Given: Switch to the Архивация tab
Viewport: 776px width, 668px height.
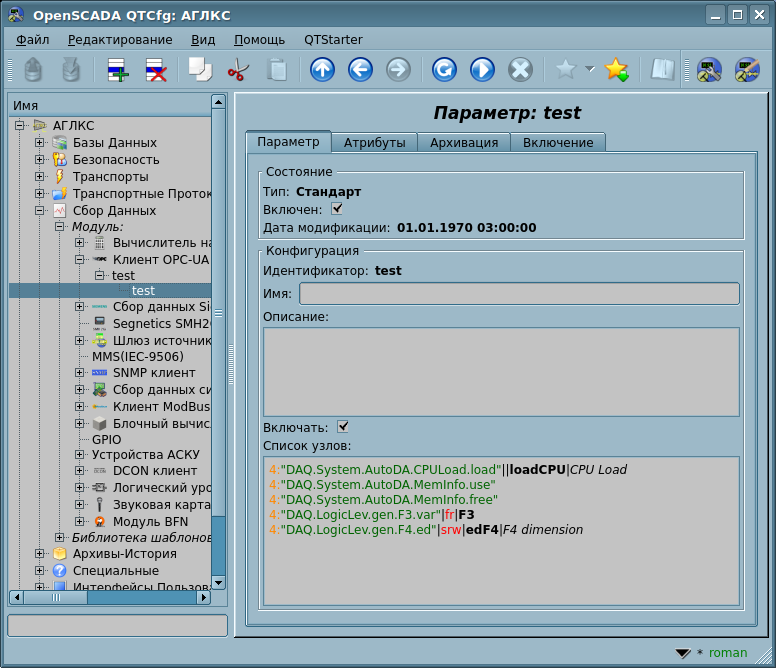Looking at the screenshot, I should 464,143.
